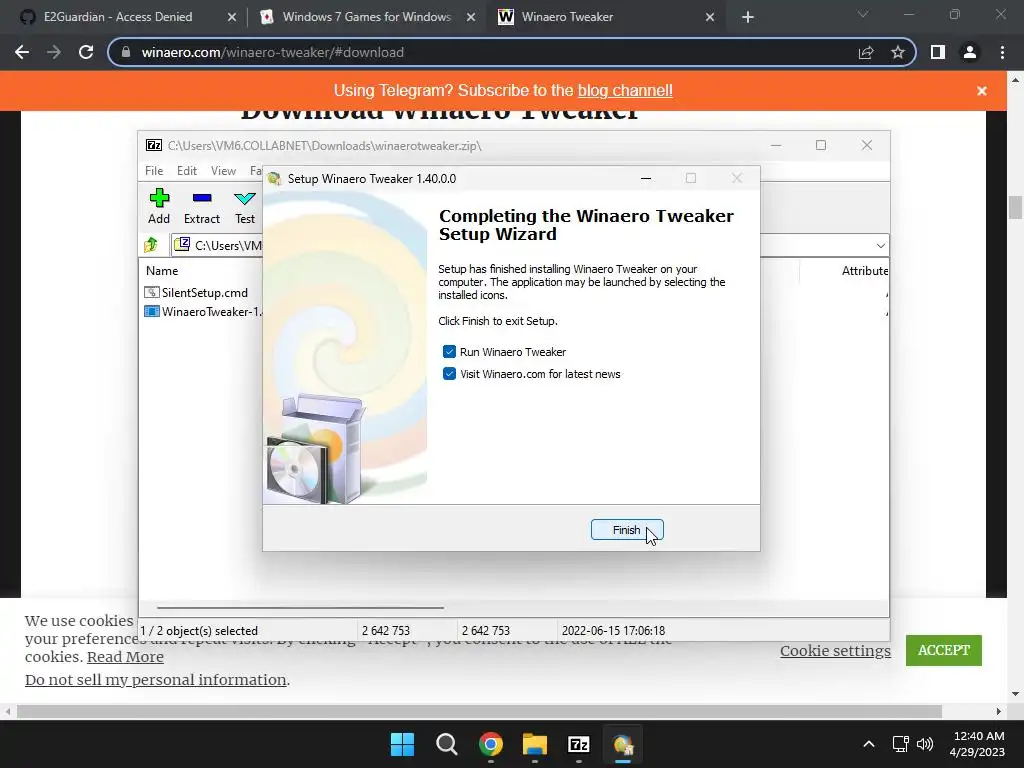This screenshot has width=1024, height=768.
Task: Open Chrome three-dot menu
Action: coord(1002,52)
